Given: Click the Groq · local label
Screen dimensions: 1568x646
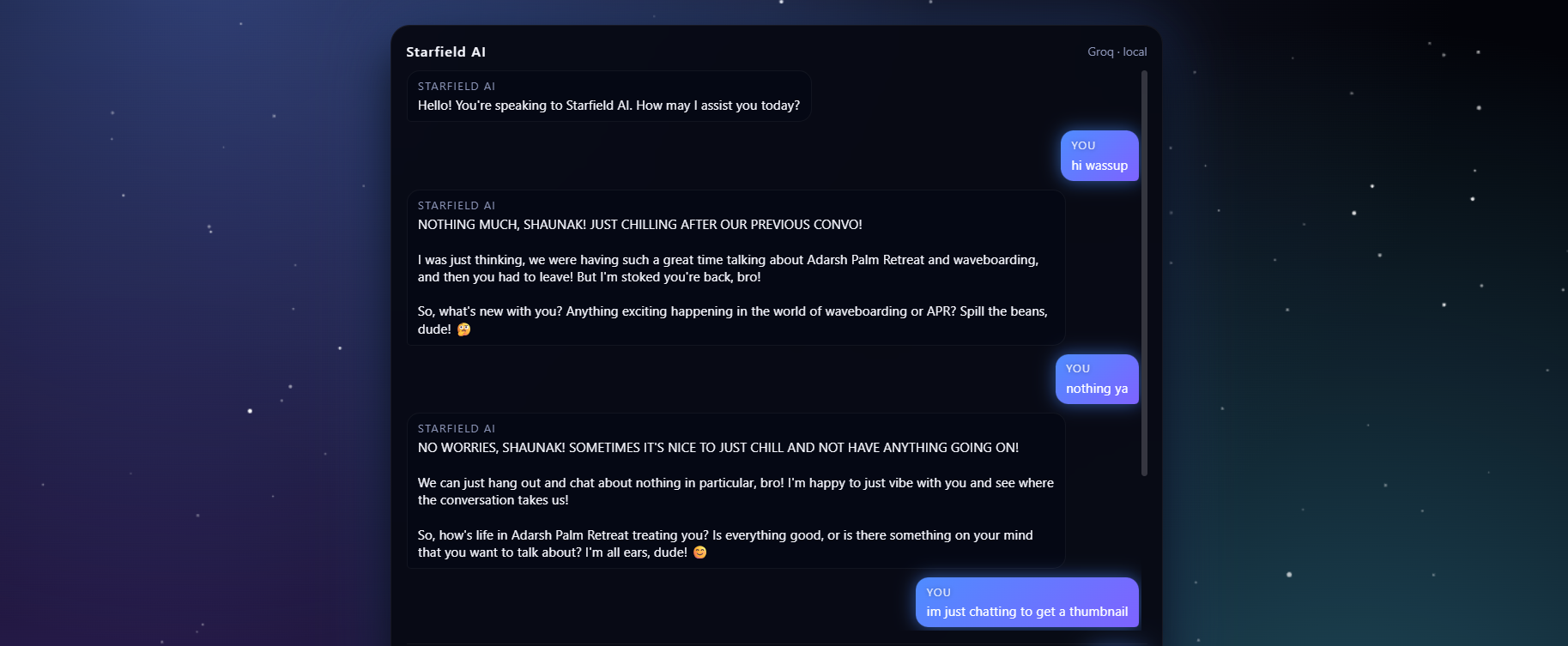Looking at the screenshot, I should 1117,51.
